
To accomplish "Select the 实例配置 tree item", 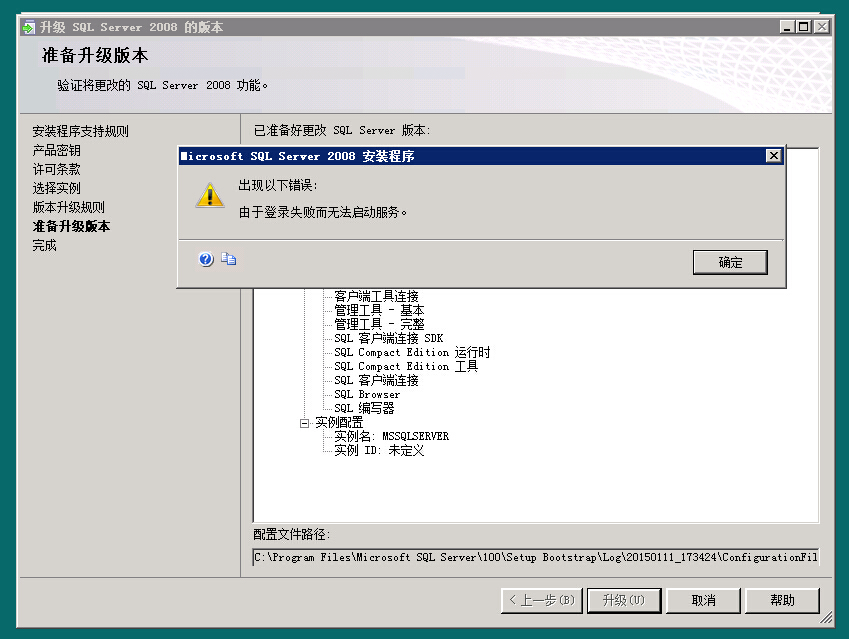I will click(339, 422).
